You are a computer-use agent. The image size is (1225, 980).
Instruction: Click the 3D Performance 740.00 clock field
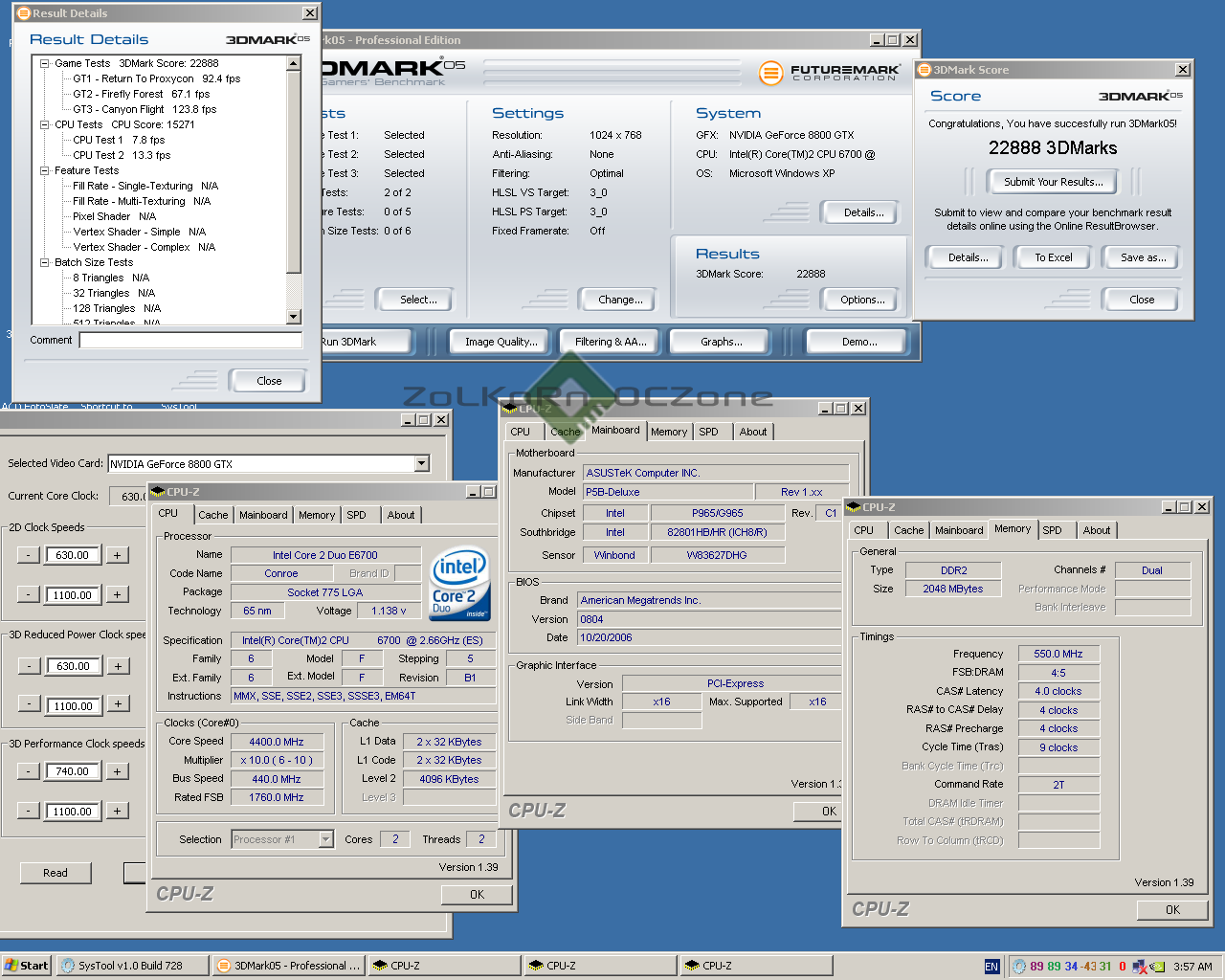[x=73, y=771]
